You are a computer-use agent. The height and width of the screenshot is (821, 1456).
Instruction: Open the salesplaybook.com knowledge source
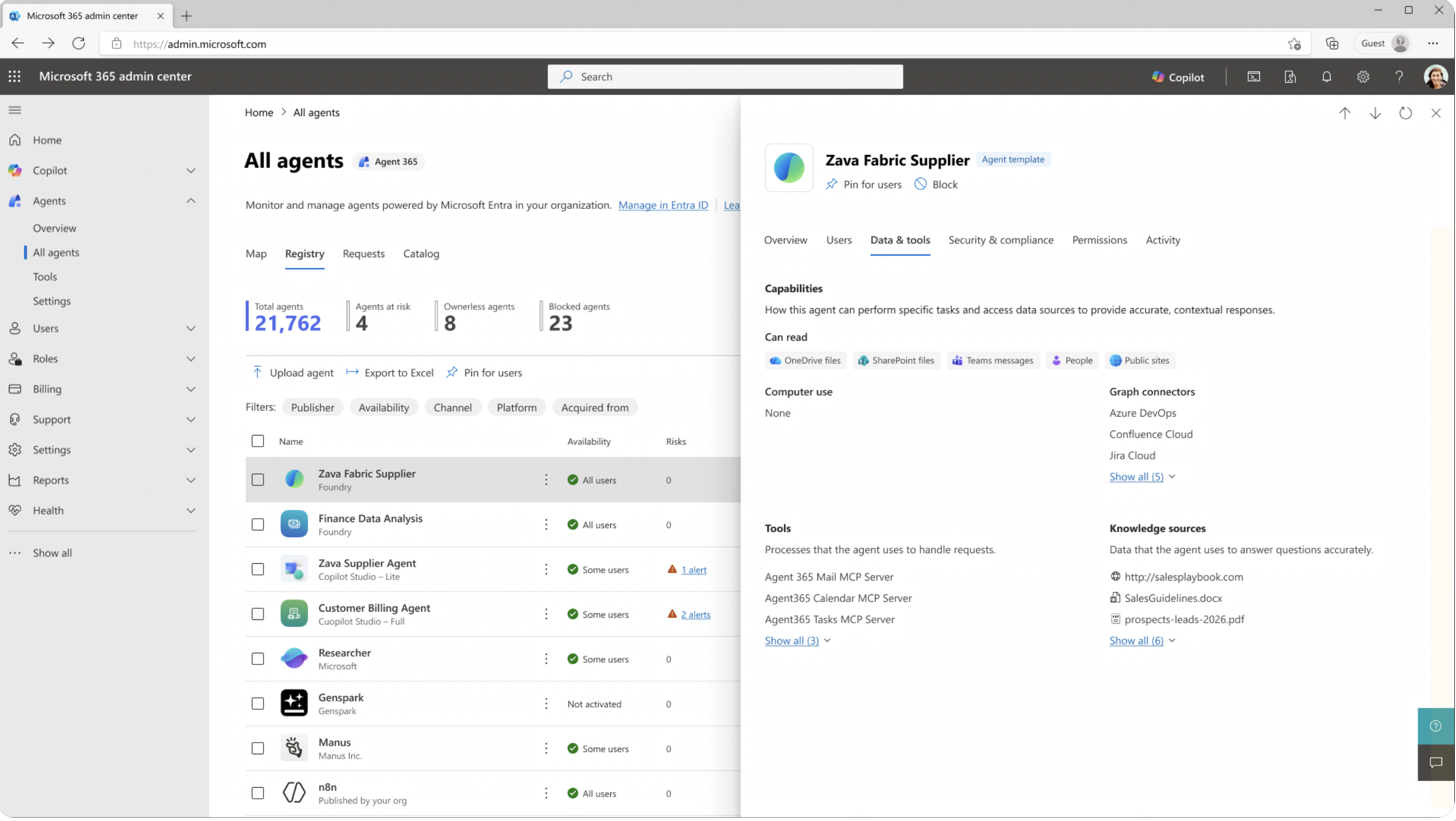(x=1184, y=577)
